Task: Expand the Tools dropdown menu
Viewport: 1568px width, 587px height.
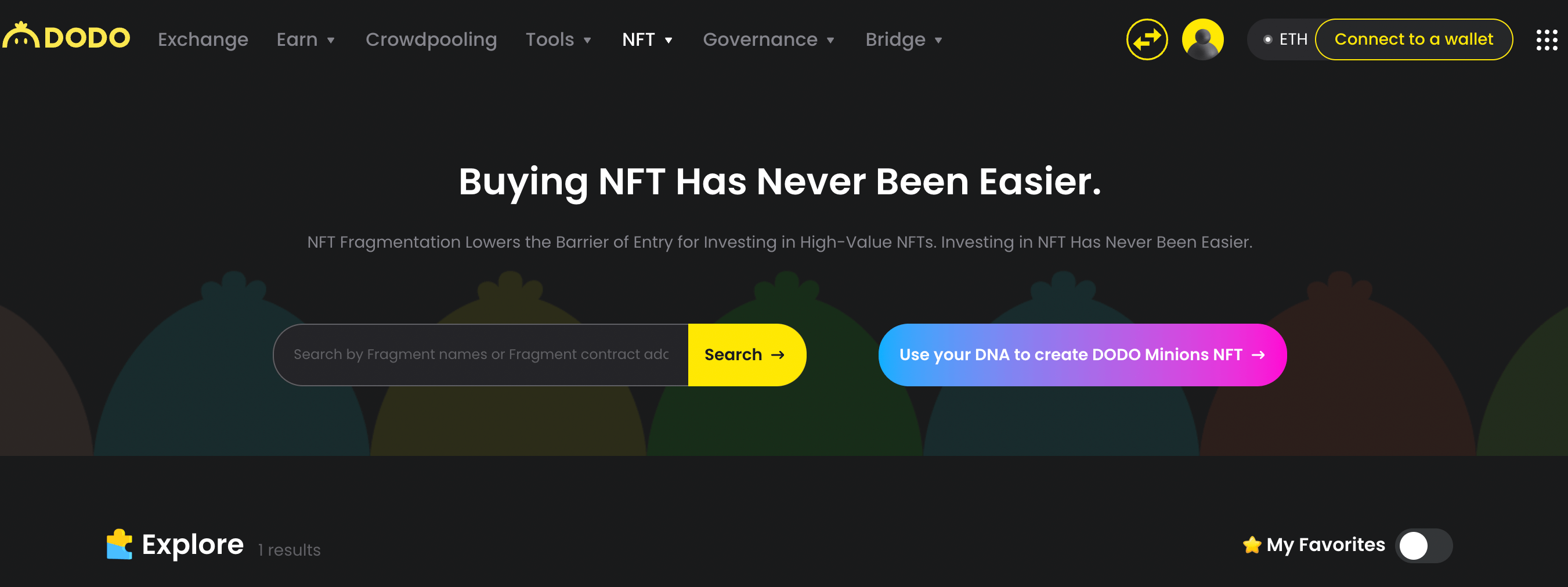Action: [558, 39]
